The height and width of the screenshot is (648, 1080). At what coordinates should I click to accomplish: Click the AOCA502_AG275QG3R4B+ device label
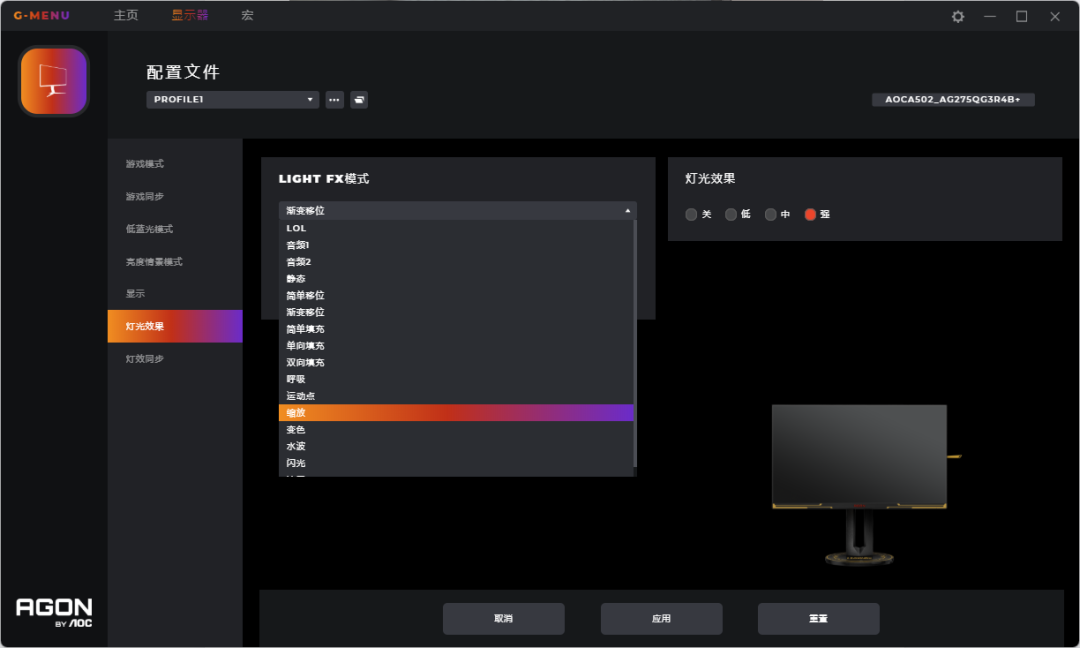pyautogui.click(x=953, y=100)
